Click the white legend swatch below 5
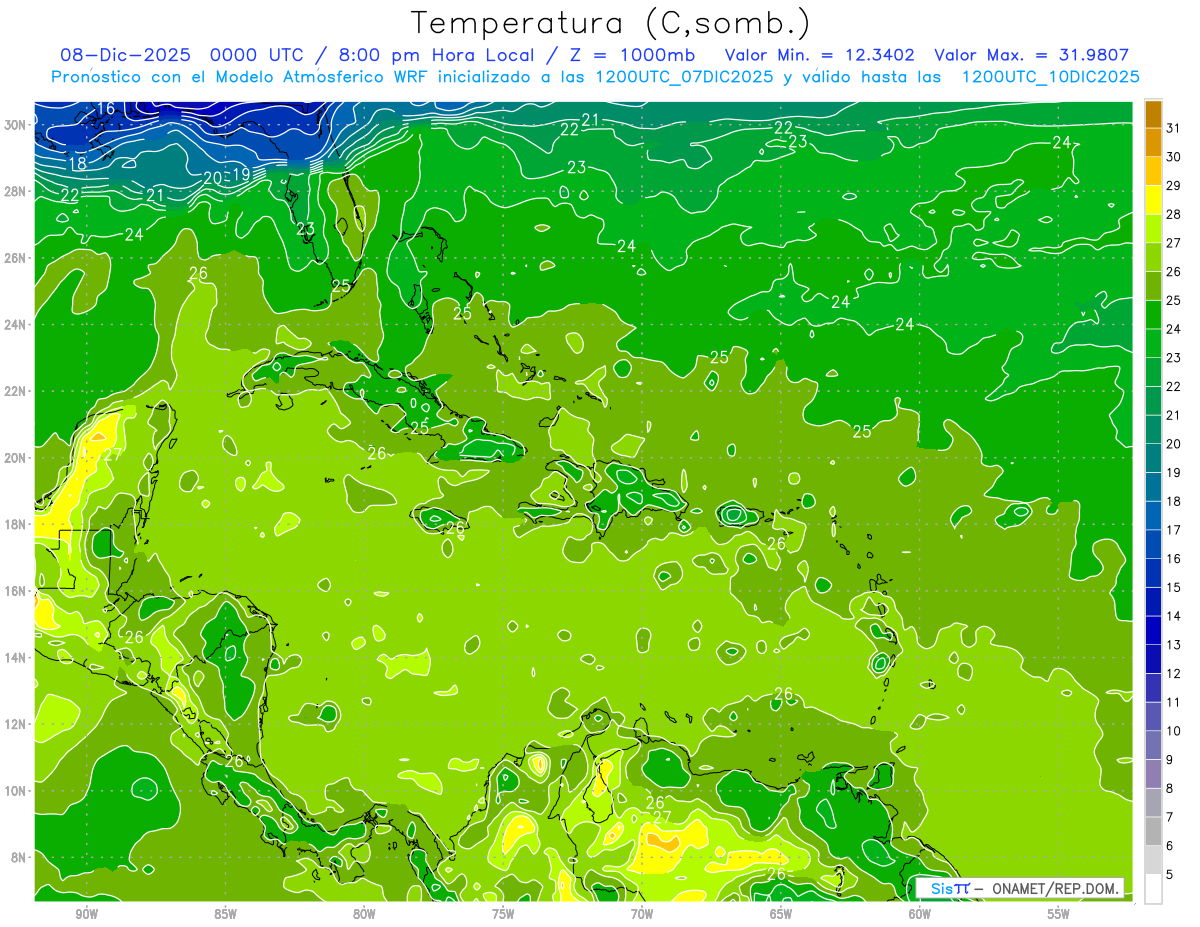This screenshot has height=927, width=1200. click(1153, 889)
